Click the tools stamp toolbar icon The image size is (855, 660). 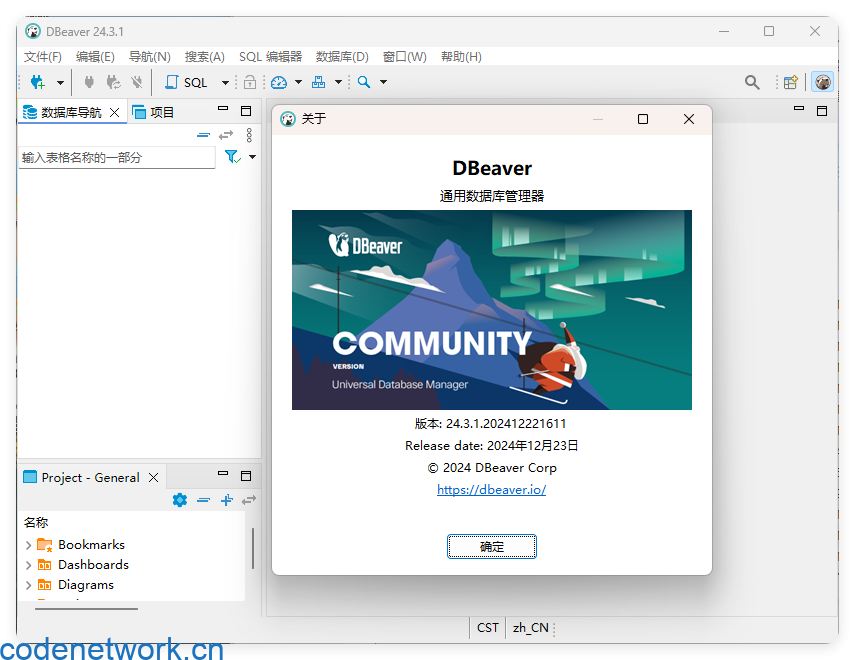(318, 82)
